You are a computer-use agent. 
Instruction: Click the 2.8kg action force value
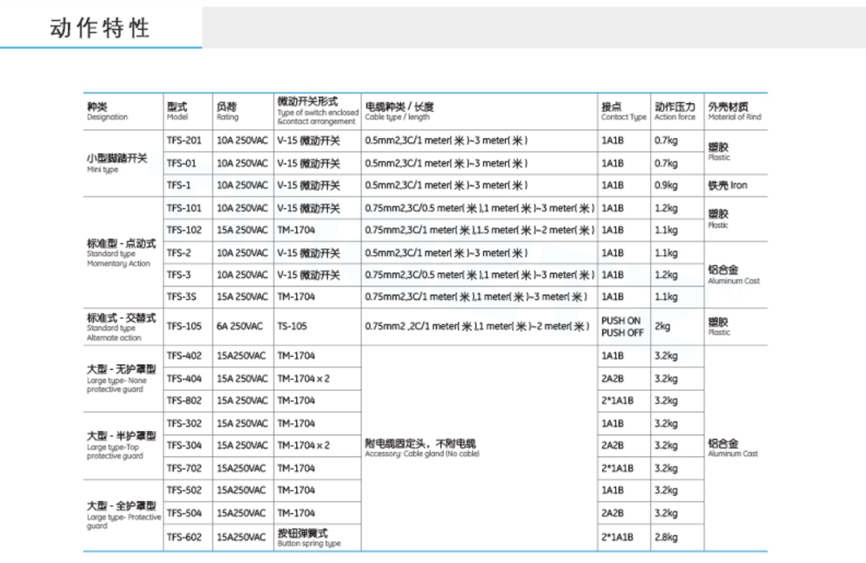(x=666, y=537)
